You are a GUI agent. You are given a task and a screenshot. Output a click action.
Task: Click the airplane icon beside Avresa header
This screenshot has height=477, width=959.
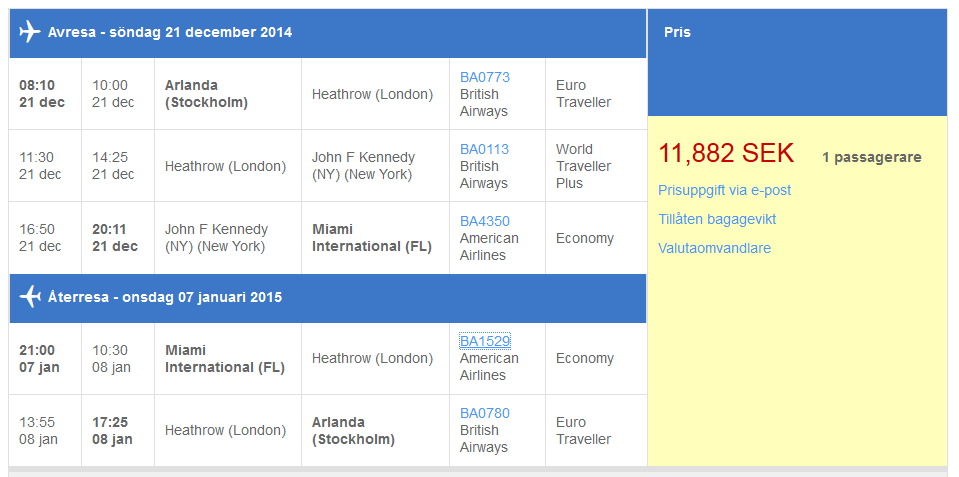[29, 32]
